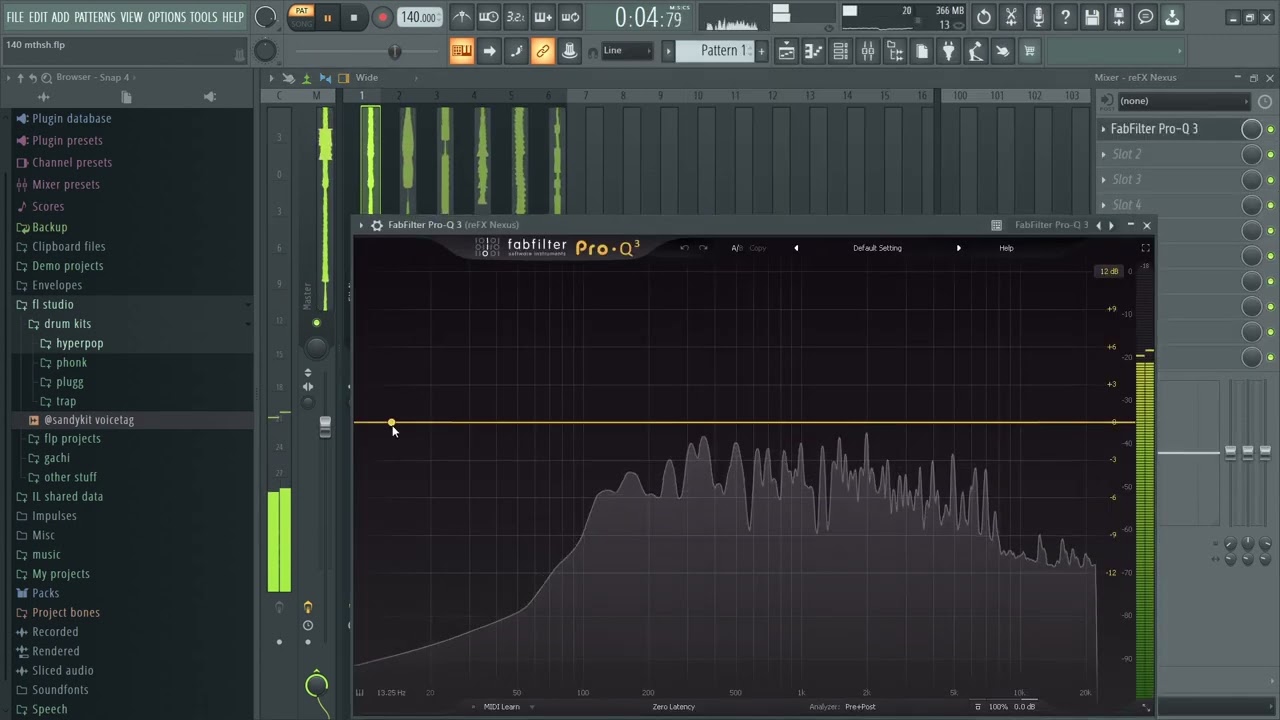Open Pro-Q 3 Help menu

(1006, 248)
